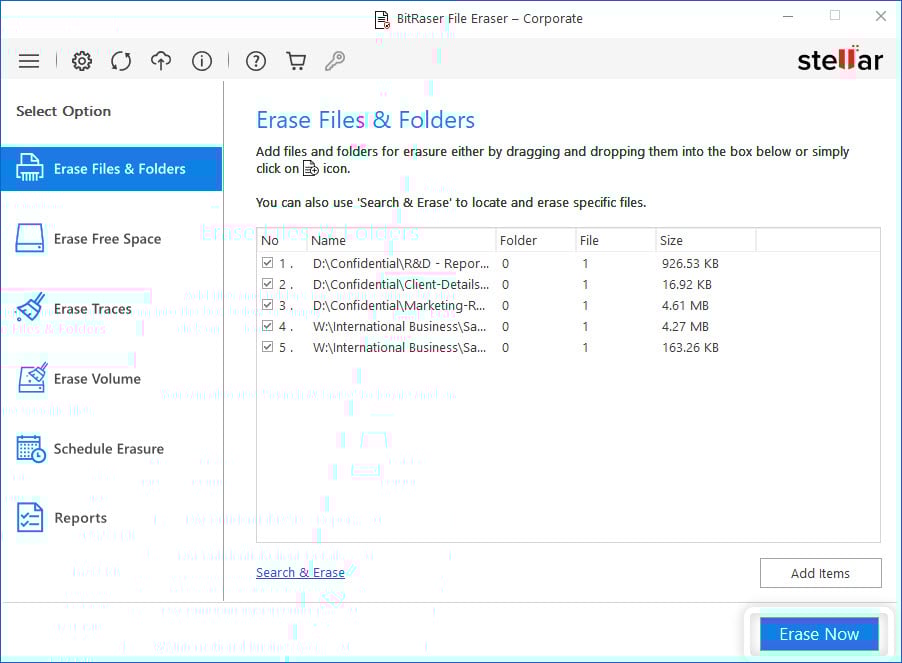Image resolution: width=902 pixels, height=663 pixels.
Task: Click the key activation icon
Action: [335, 61]
